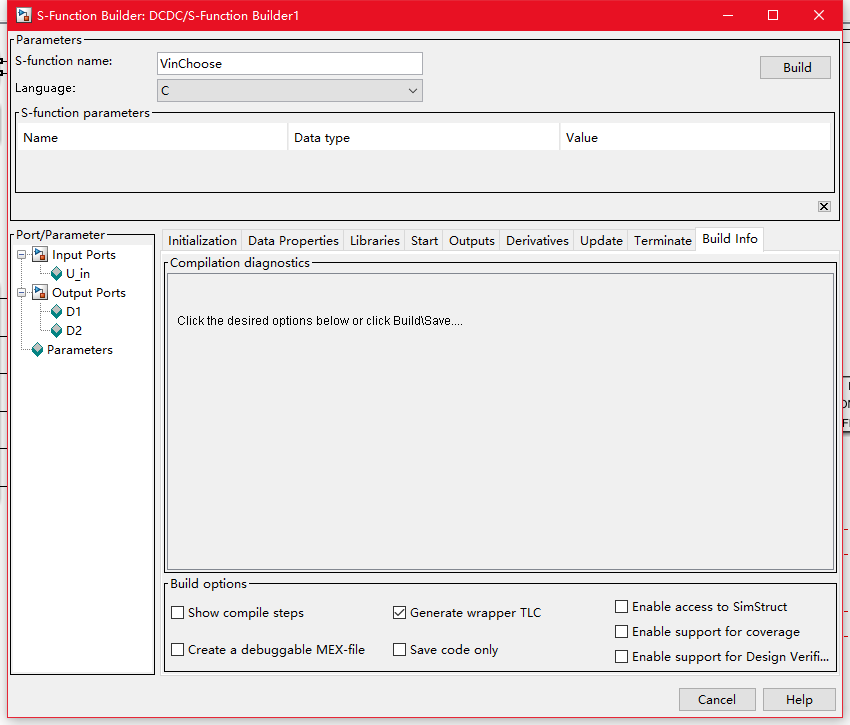Select the Parameters tree entry
850x725 pixels.
click(80, 350)
